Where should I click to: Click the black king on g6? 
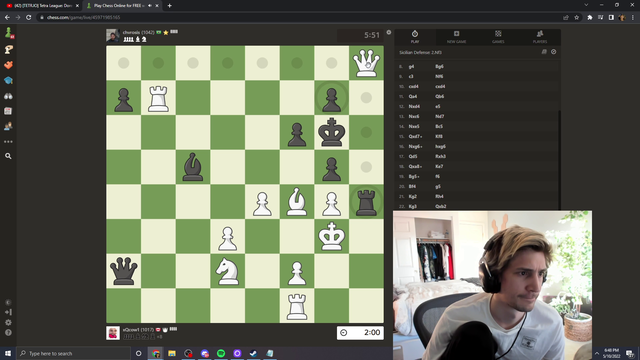coord(331,132)
